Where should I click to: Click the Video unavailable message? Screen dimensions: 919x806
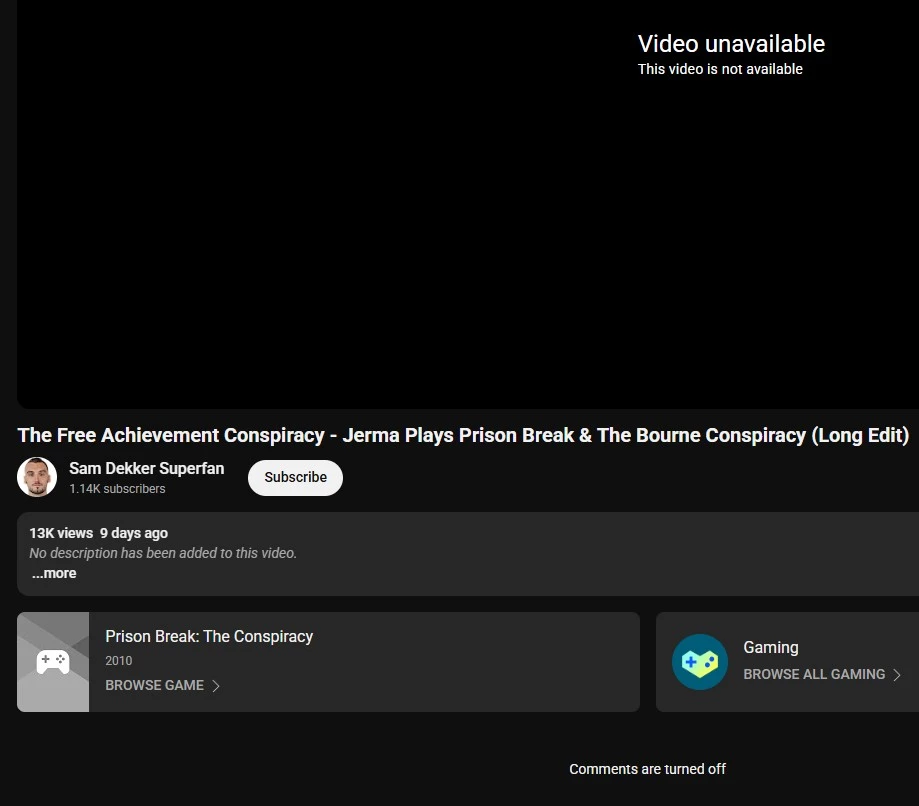pos(731,44)
